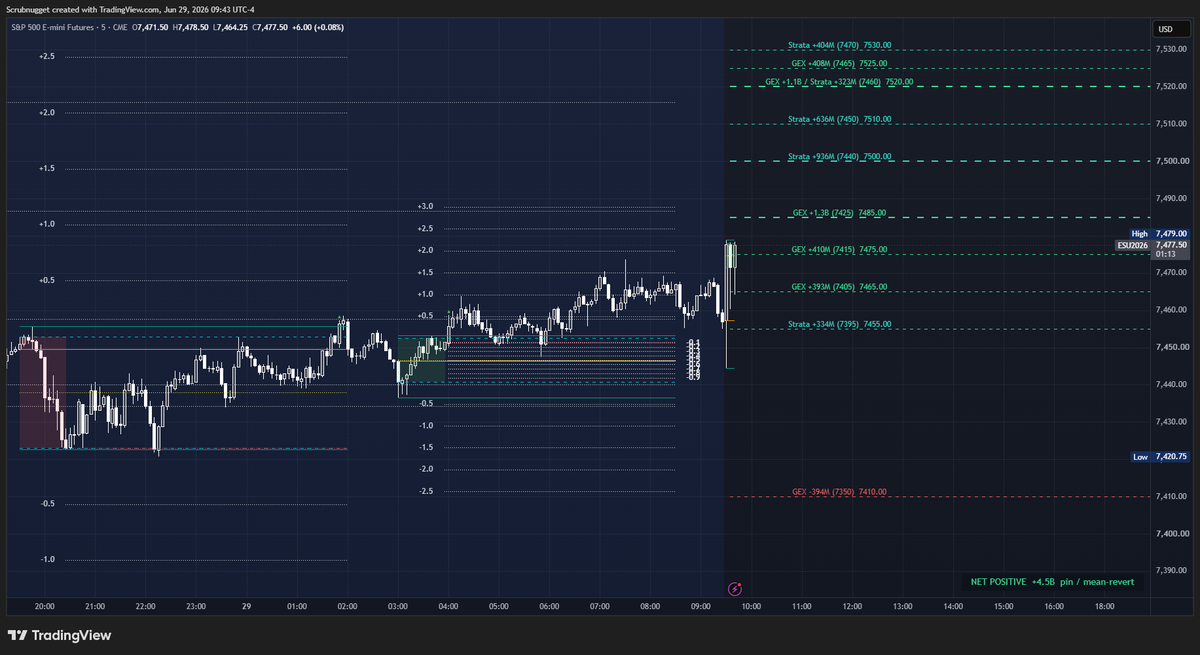The width and height of the screenshot is (1200, 655).
Task: Click the 7,490.00 price axis label
Action: point(1171,198)
